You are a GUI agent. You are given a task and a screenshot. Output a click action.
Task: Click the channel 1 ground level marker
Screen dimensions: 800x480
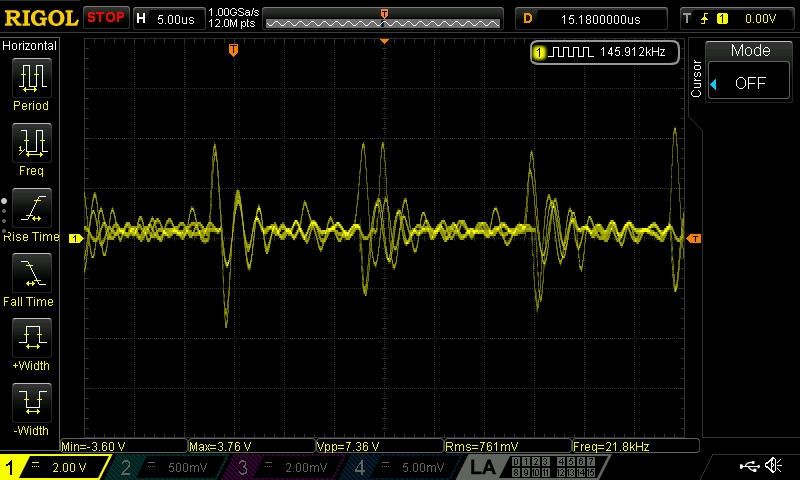(76, 238)
